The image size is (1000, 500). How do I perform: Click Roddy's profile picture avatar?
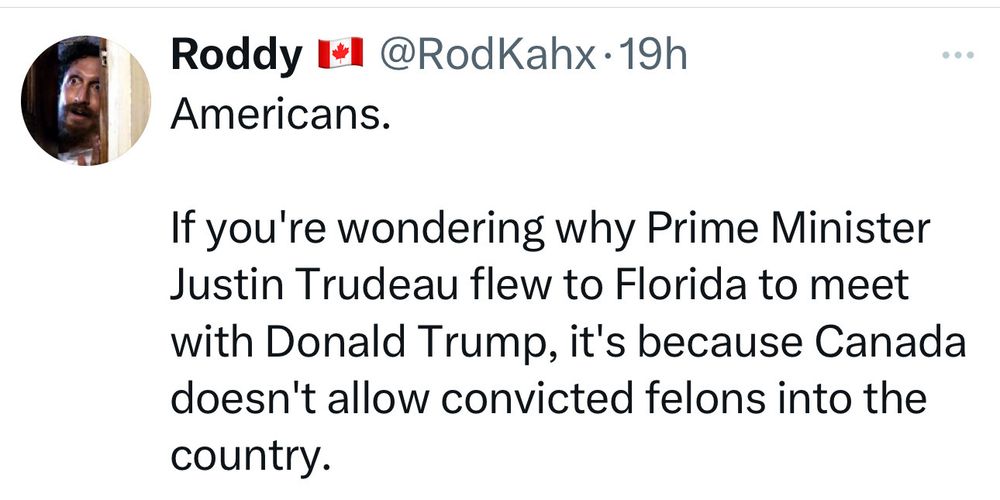point(85,100)
